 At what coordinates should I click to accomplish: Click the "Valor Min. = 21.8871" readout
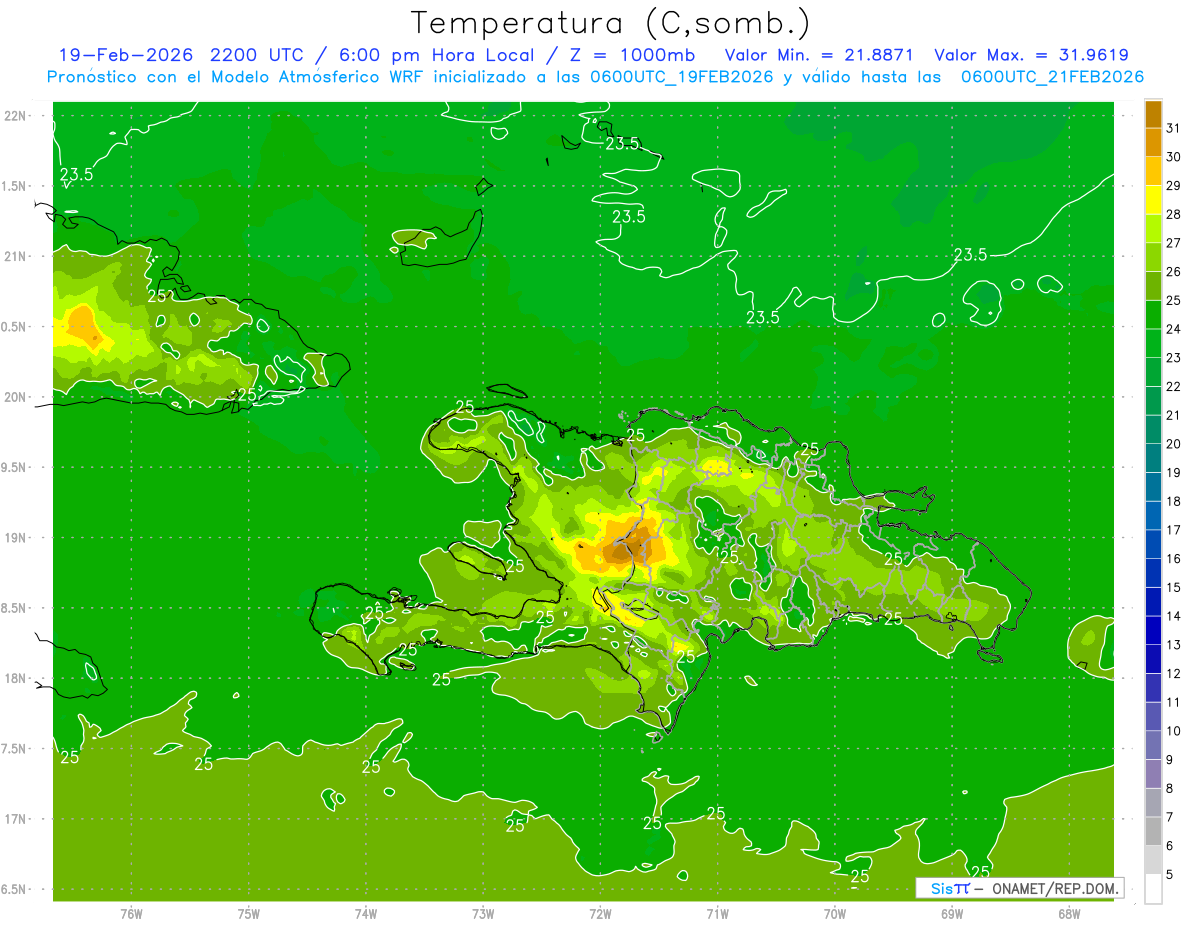click(819, 55)
